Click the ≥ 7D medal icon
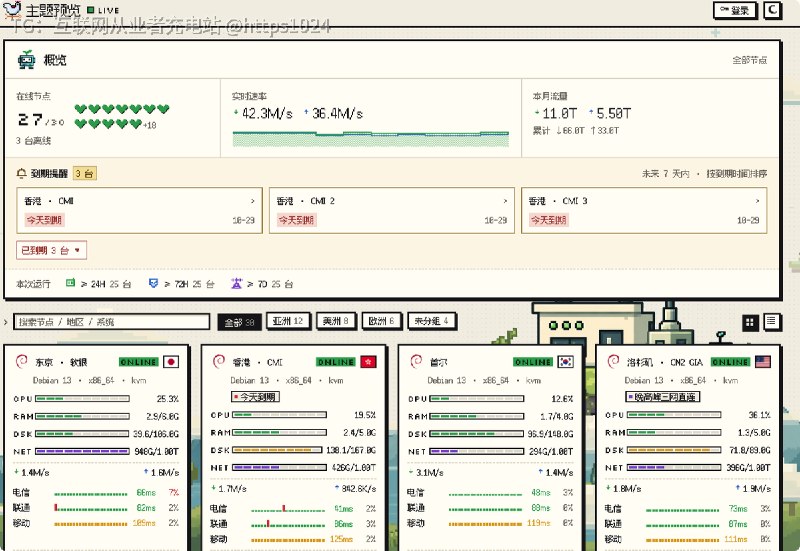 pyautogui.click(x=236, y=283)
